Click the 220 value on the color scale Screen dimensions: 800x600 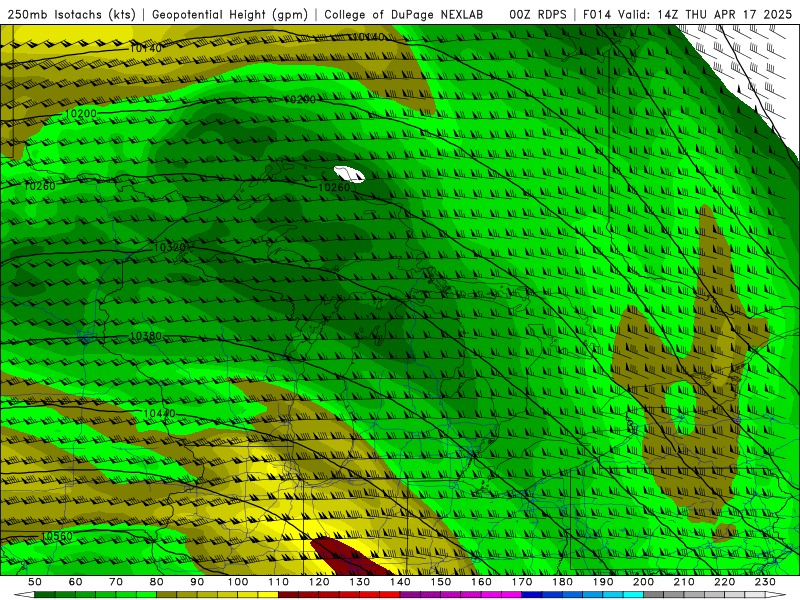click(724, 582)
